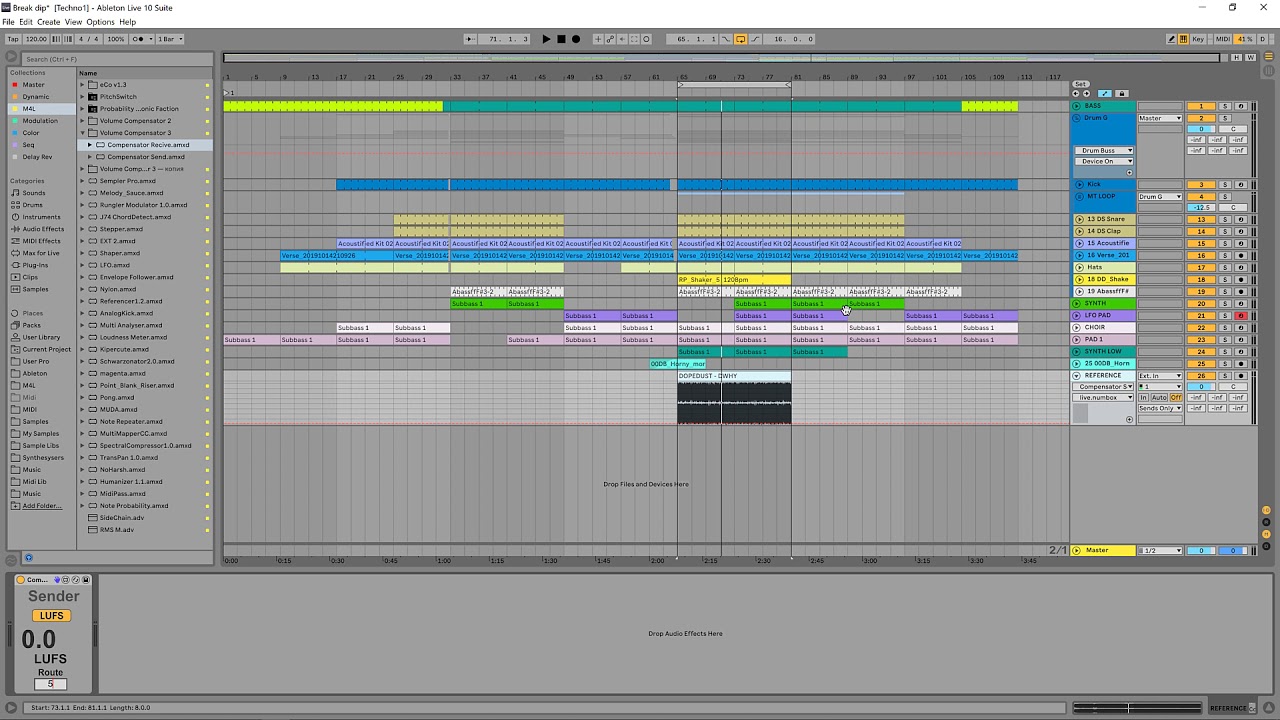Click the Lock Envelopes icon
This screenshot has height=720, width=1280.
(1121, 94)
